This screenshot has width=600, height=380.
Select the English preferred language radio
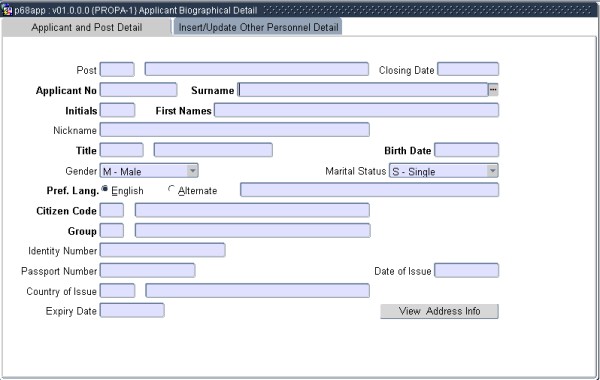point(104,189)
